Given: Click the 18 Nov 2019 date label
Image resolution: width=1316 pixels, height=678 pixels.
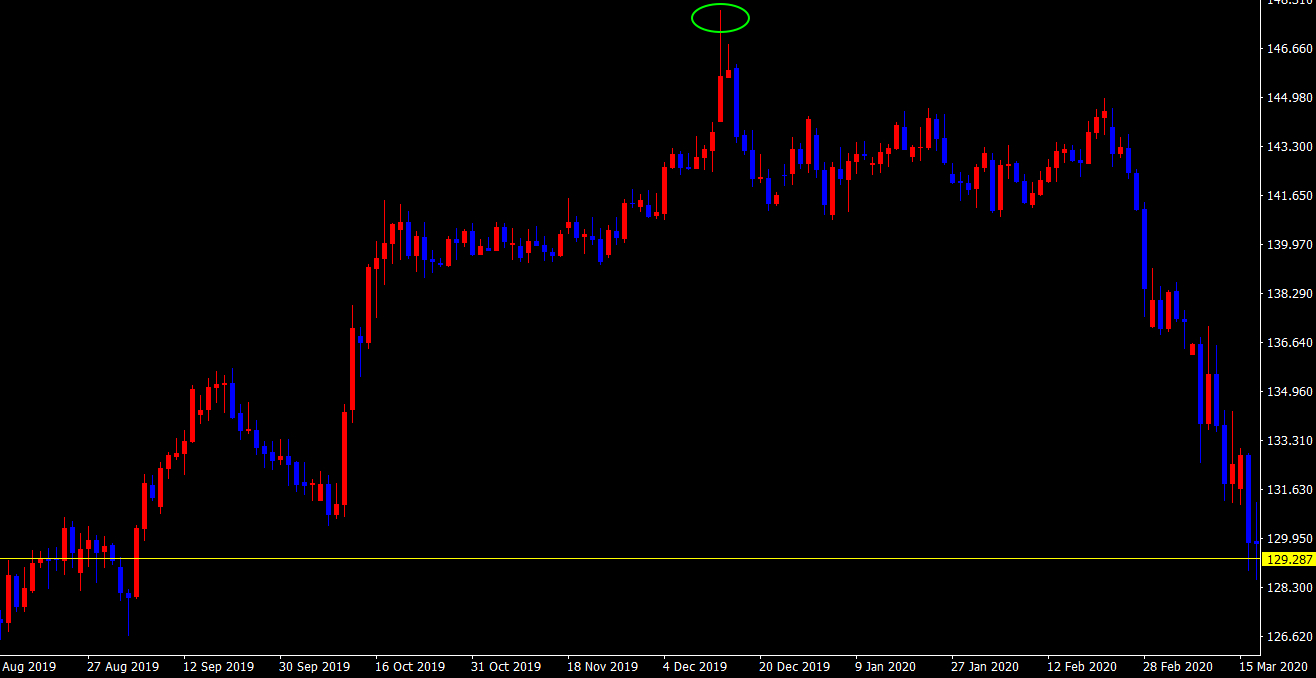Looking at the screenshot, I should tap(602, 667).
